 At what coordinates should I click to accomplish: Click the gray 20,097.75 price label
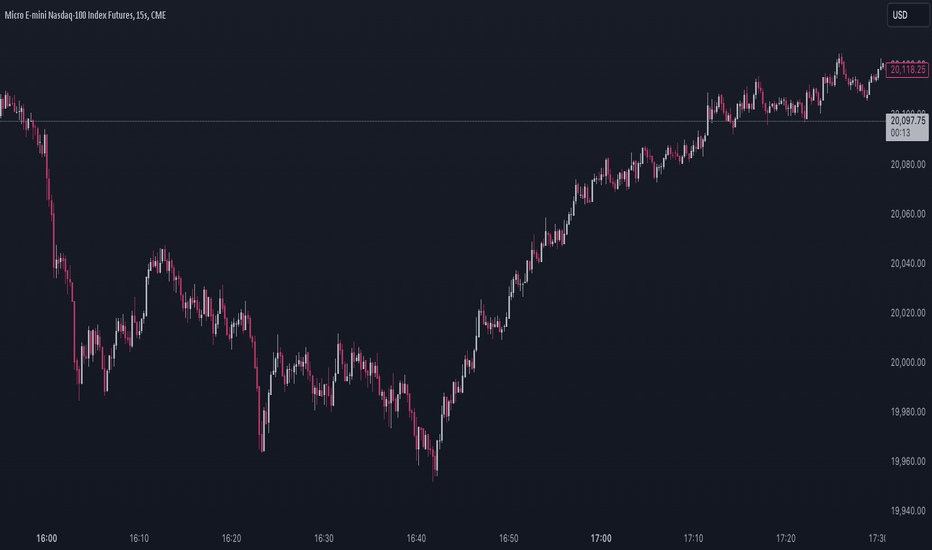908,121
